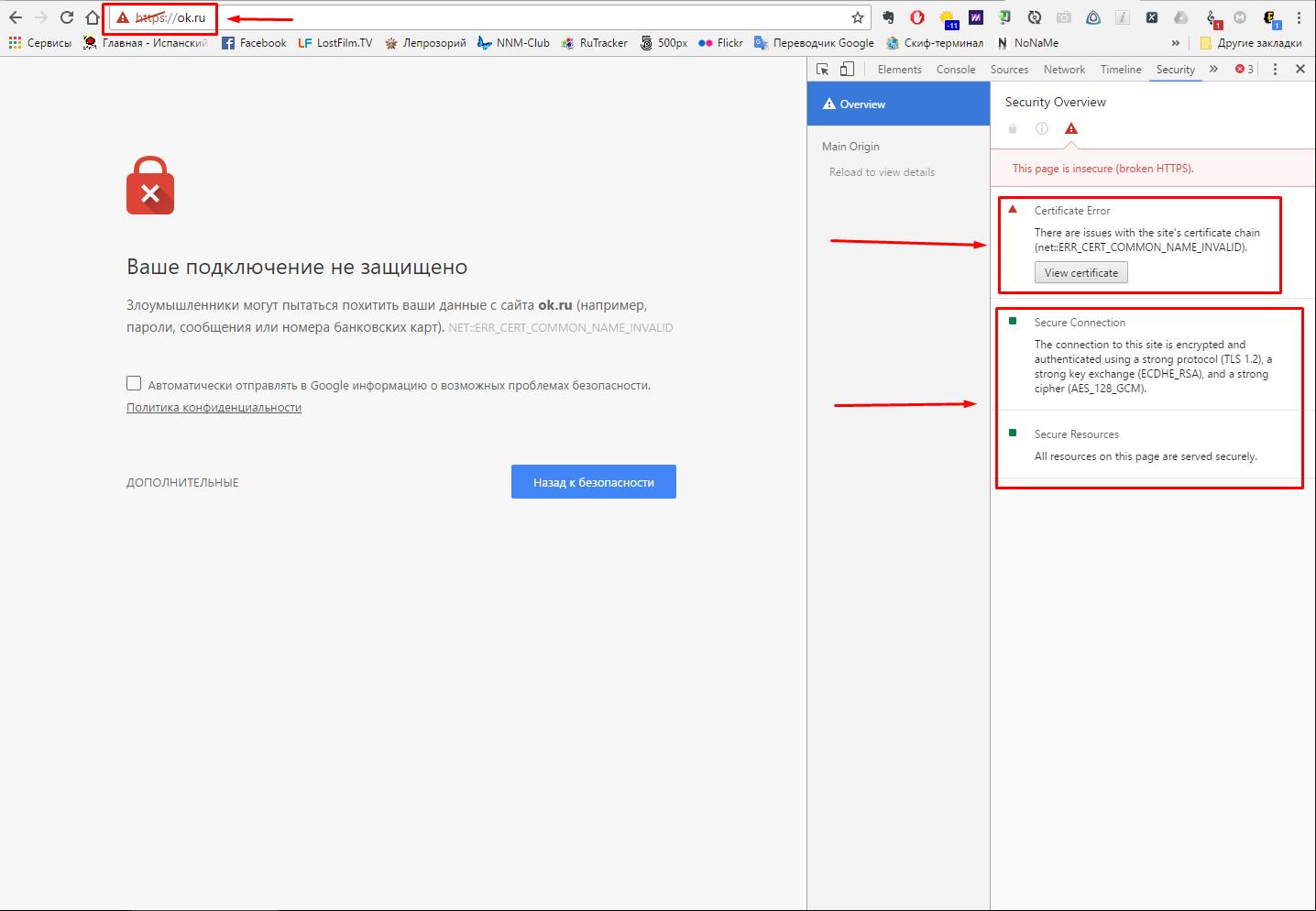
Task: Expand the hidden bookmarks overflow chevron
Action: (1176, 43)
